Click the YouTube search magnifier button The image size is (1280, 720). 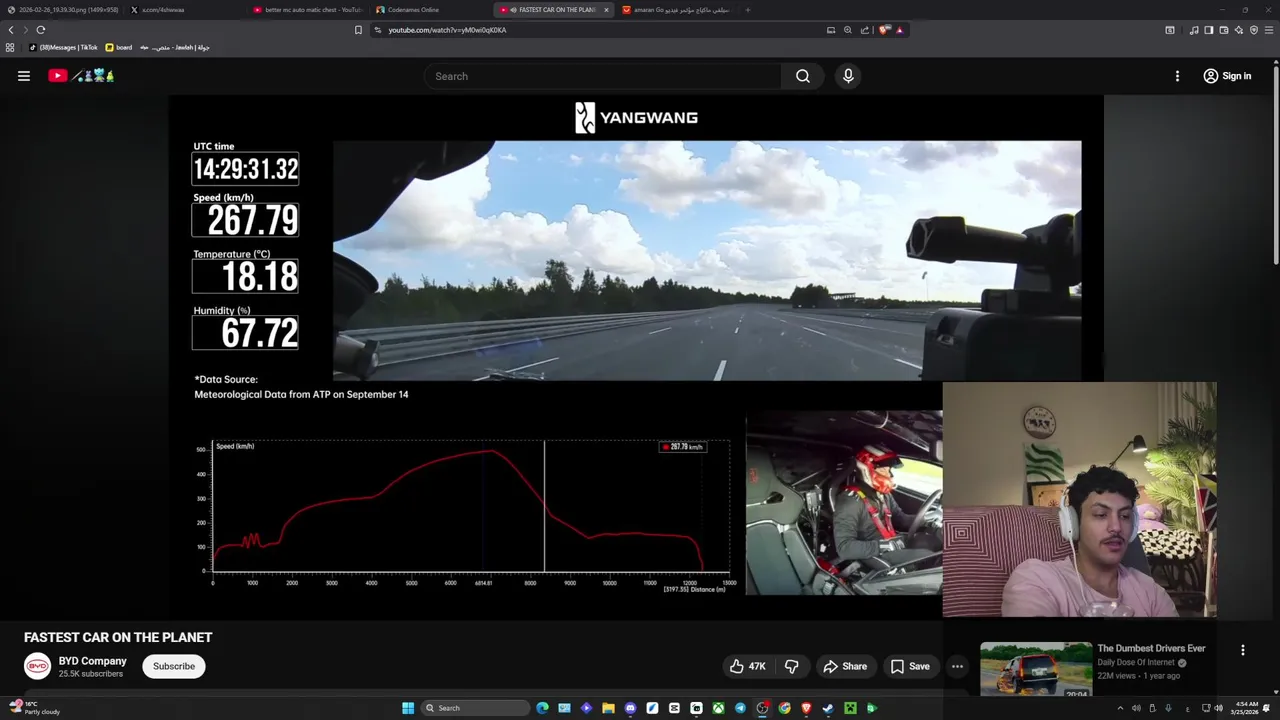pos(803,76)
